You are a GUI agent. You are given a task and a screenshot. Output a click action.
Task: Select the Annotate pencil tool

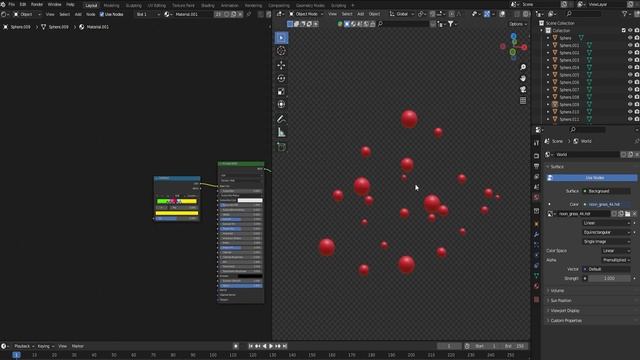[x=281, y=119]
